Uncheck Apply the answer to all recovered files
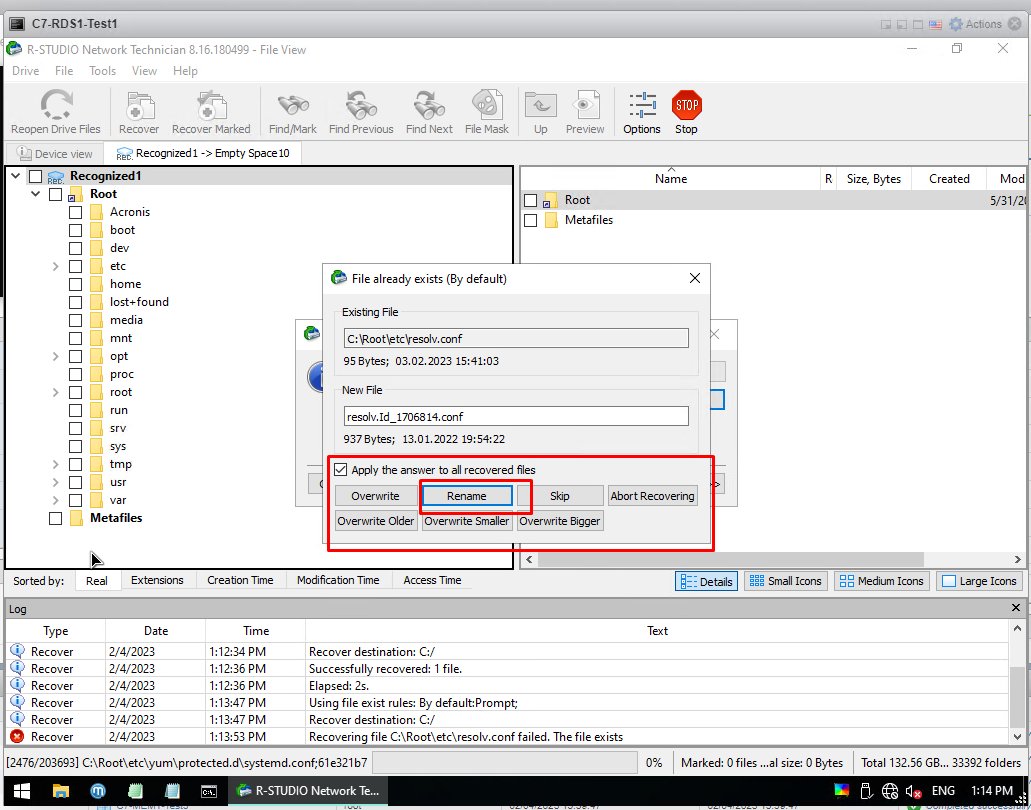The width and height of the screenshot is (1031, 810). click(x=341, y=470)
